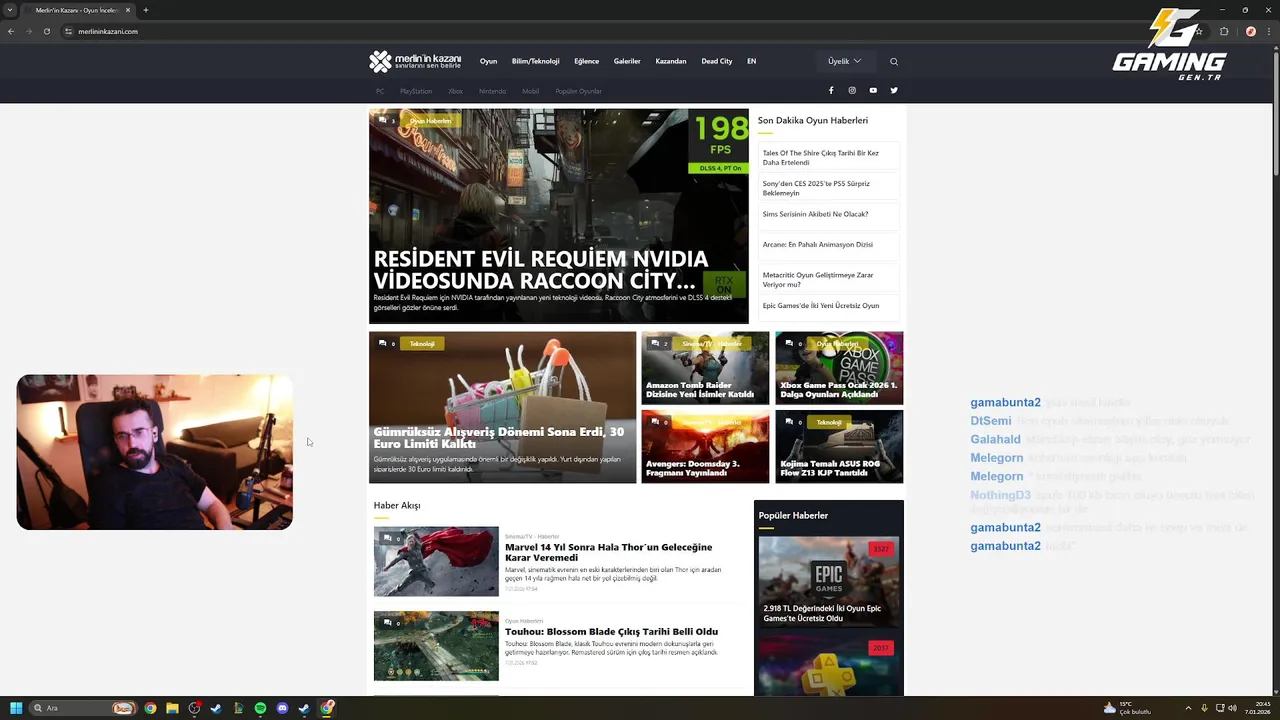The height and width of the screenshot is (720, 1280).
Task: Click Oyun Haberleri tag on main banner
Action: [x=430, y=121]
